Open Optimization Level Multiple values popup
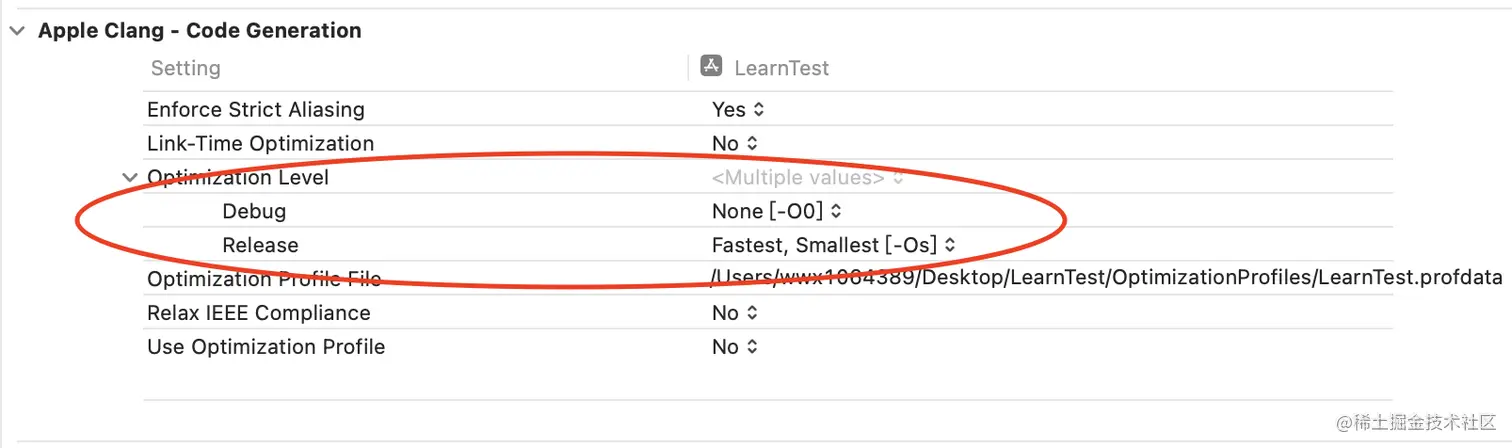The height and width of the screenshot is (448, 1512). click(x=807, y=178)
